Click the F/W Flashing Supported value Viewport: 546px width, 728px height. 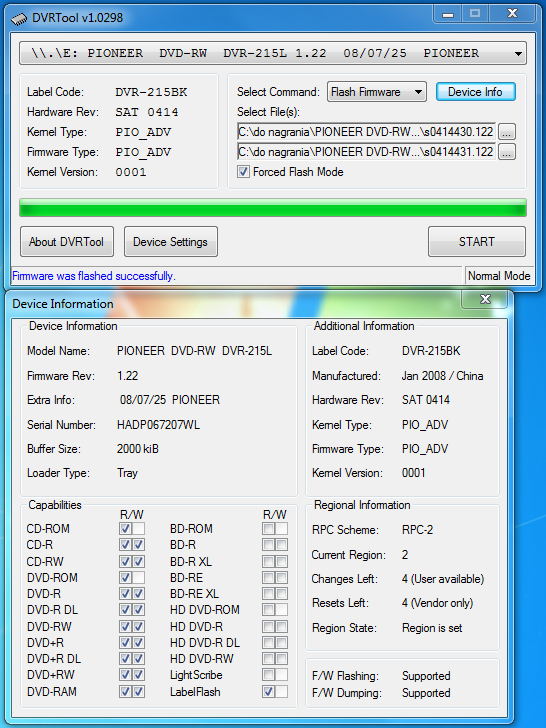(x=426, y=676)
